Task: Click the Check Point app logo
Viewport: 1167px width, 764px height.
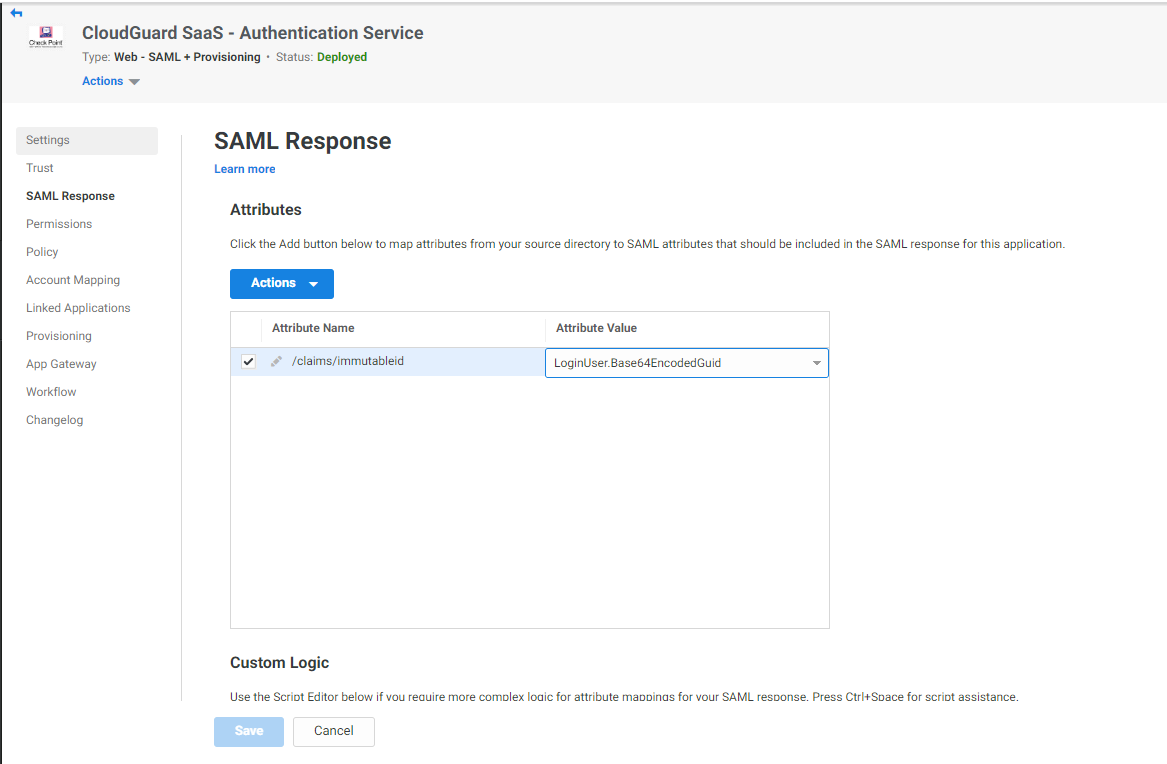Action: pos(46,36)
